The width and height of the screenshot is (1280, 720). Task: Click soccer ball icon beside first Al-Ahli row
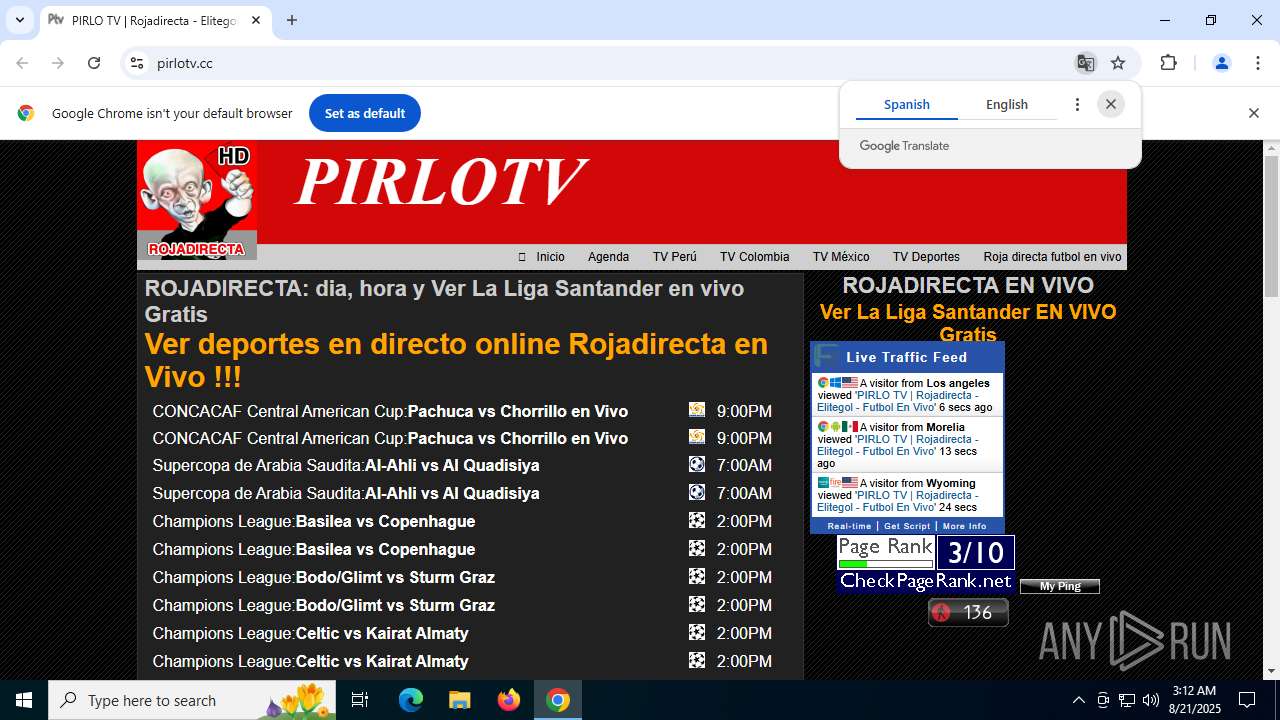(x=697, y=464)
